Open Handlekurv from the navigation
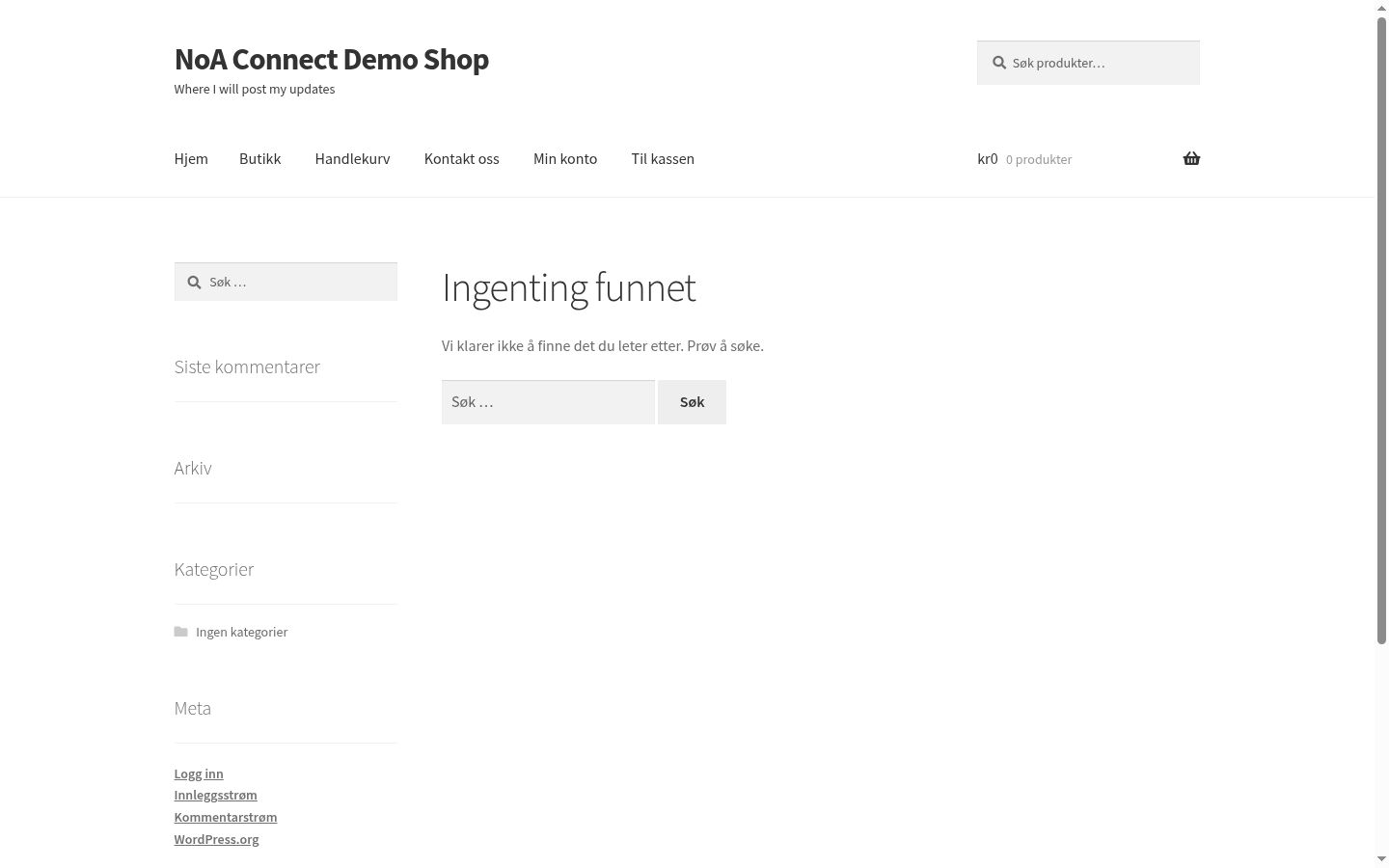Screen dimensions: 1389x868 [x=352, y=158]
